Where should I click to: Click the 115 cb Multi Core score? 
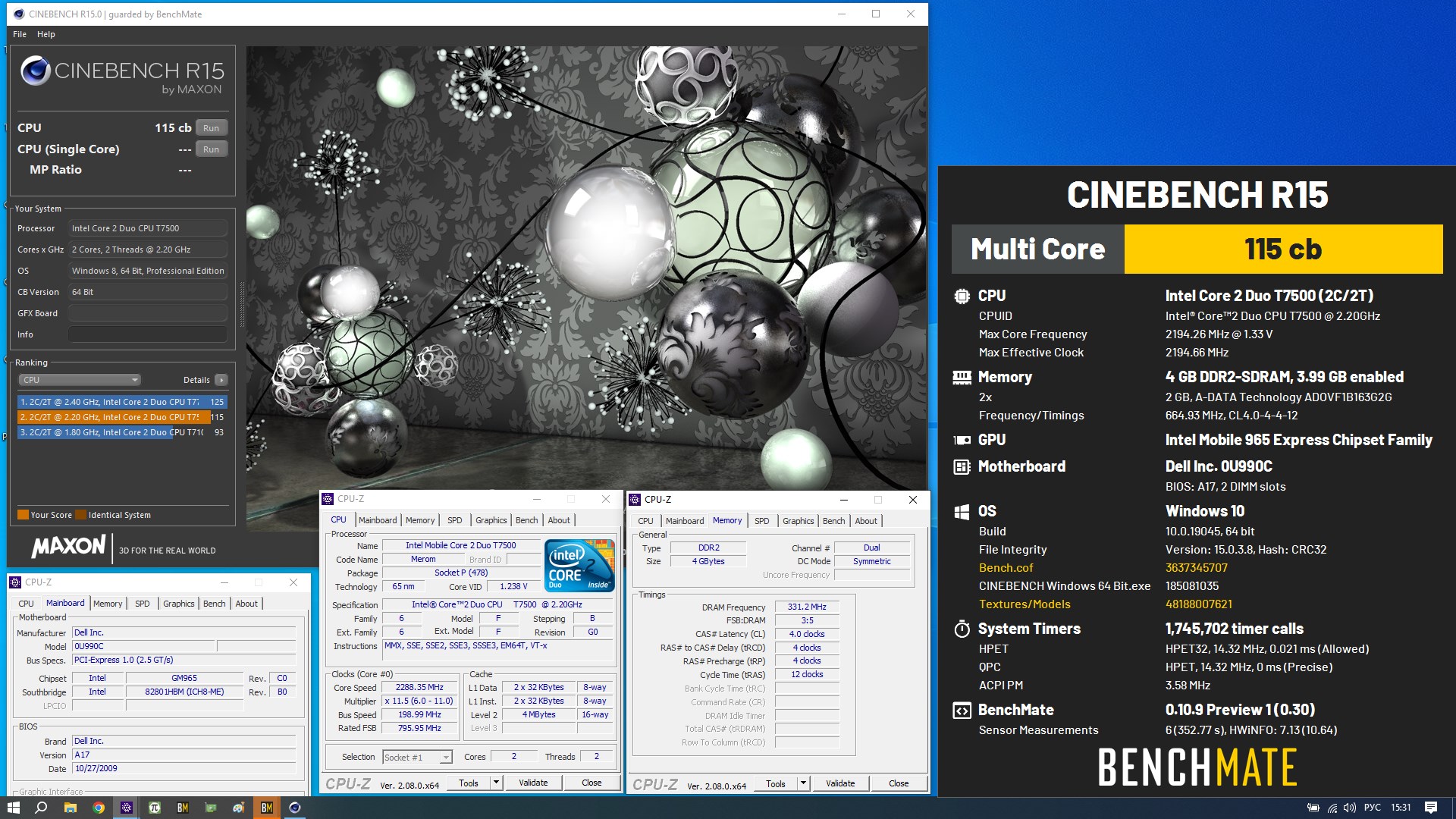[1283, 249]
